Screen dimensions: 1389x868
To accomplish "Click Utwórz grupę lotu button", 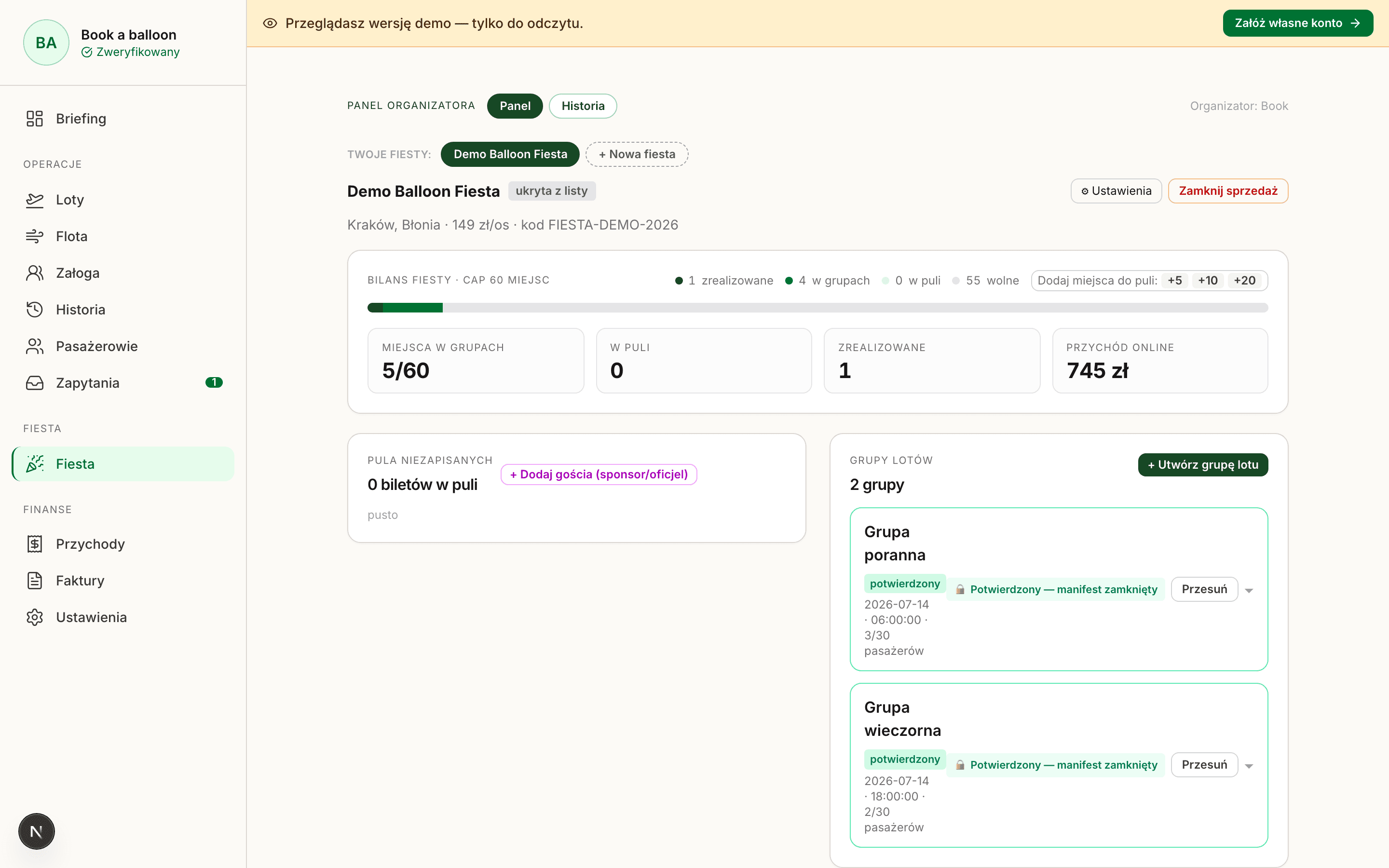I will pyautogui.click(x=1203, y=465).
